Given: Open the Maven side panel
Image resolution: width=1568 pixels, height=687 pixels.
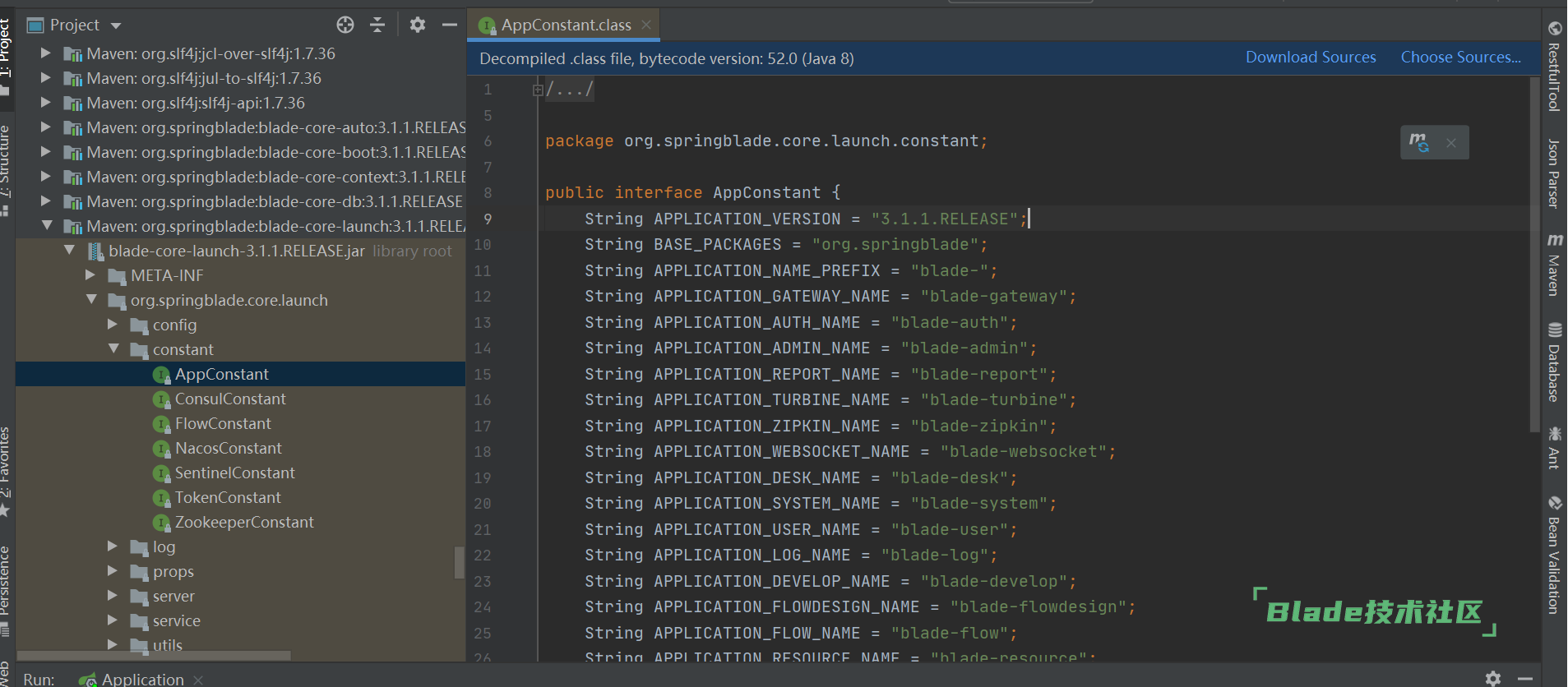Looking at the screenshot, I should (x=1554, y=265).
